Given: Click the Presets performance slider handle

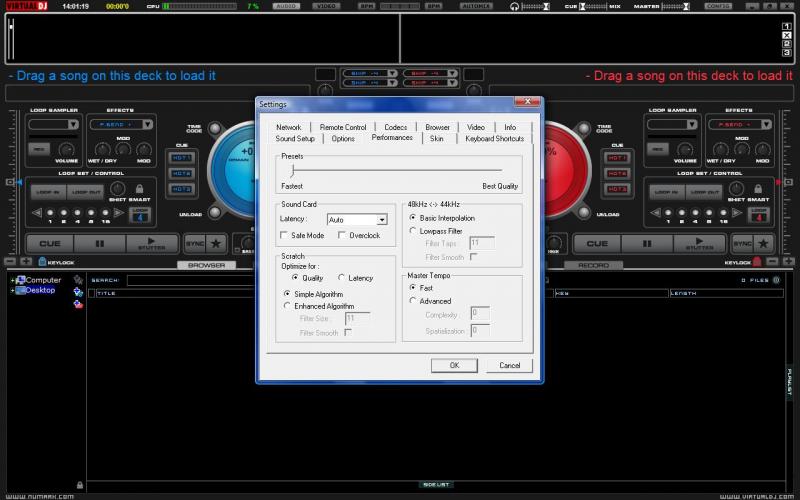Looking at the screenshot, I should click(292, 170).
